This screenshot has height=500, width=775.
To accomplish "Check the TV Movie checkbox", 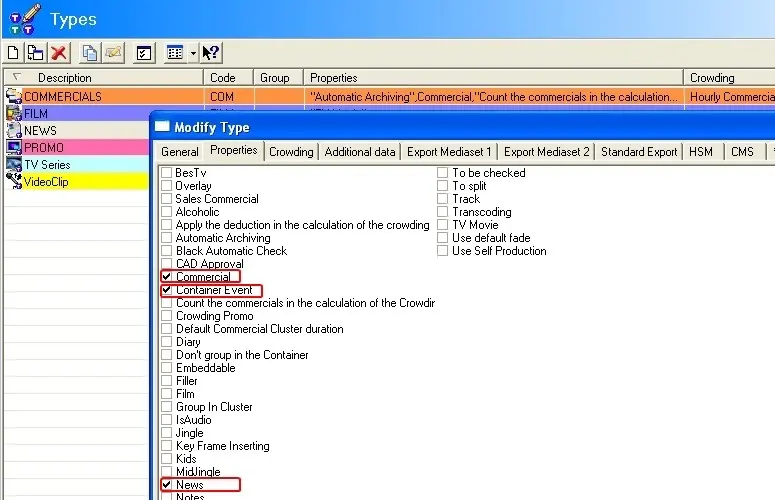I will pyautogui.click(x=444, y=225).
